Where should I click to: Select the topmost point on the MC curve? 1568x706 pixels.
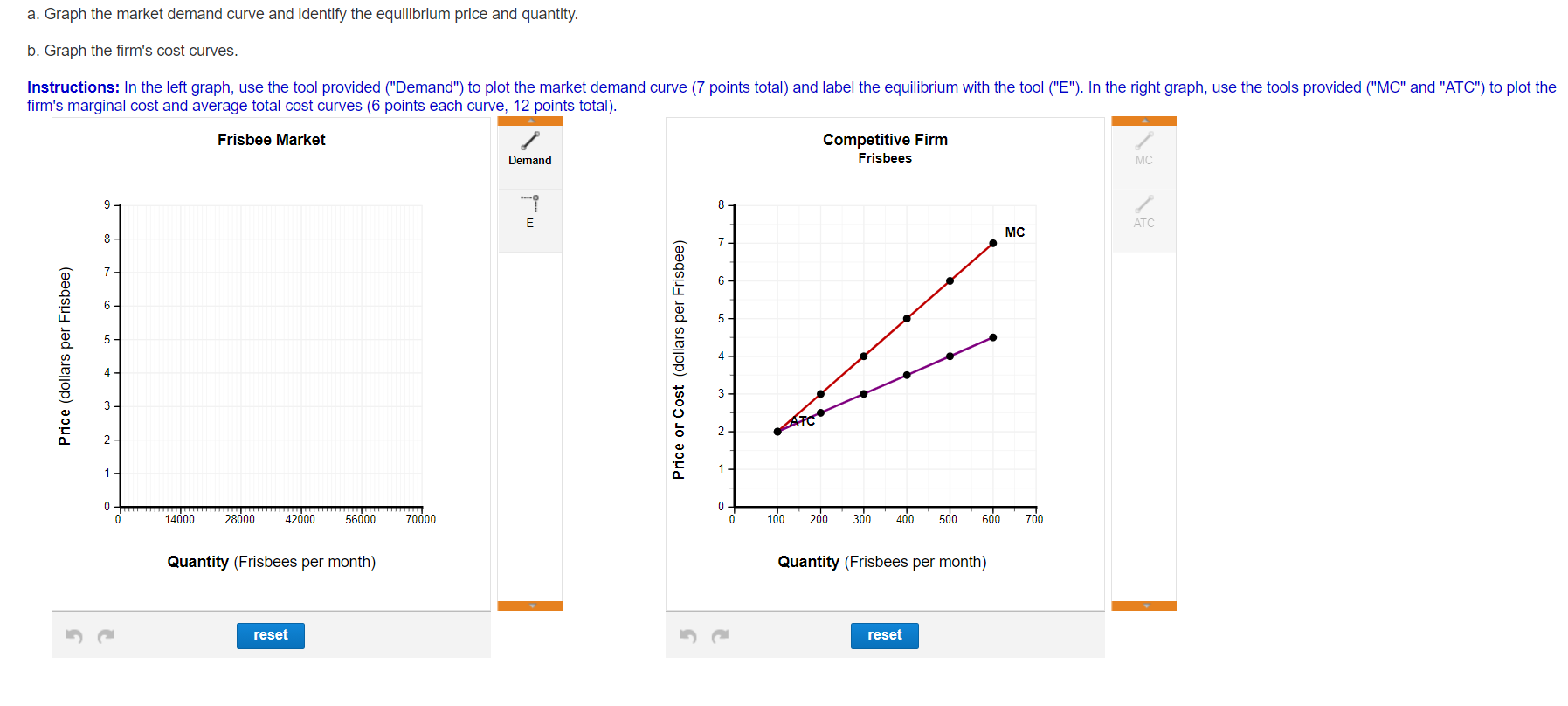(991, 243)
